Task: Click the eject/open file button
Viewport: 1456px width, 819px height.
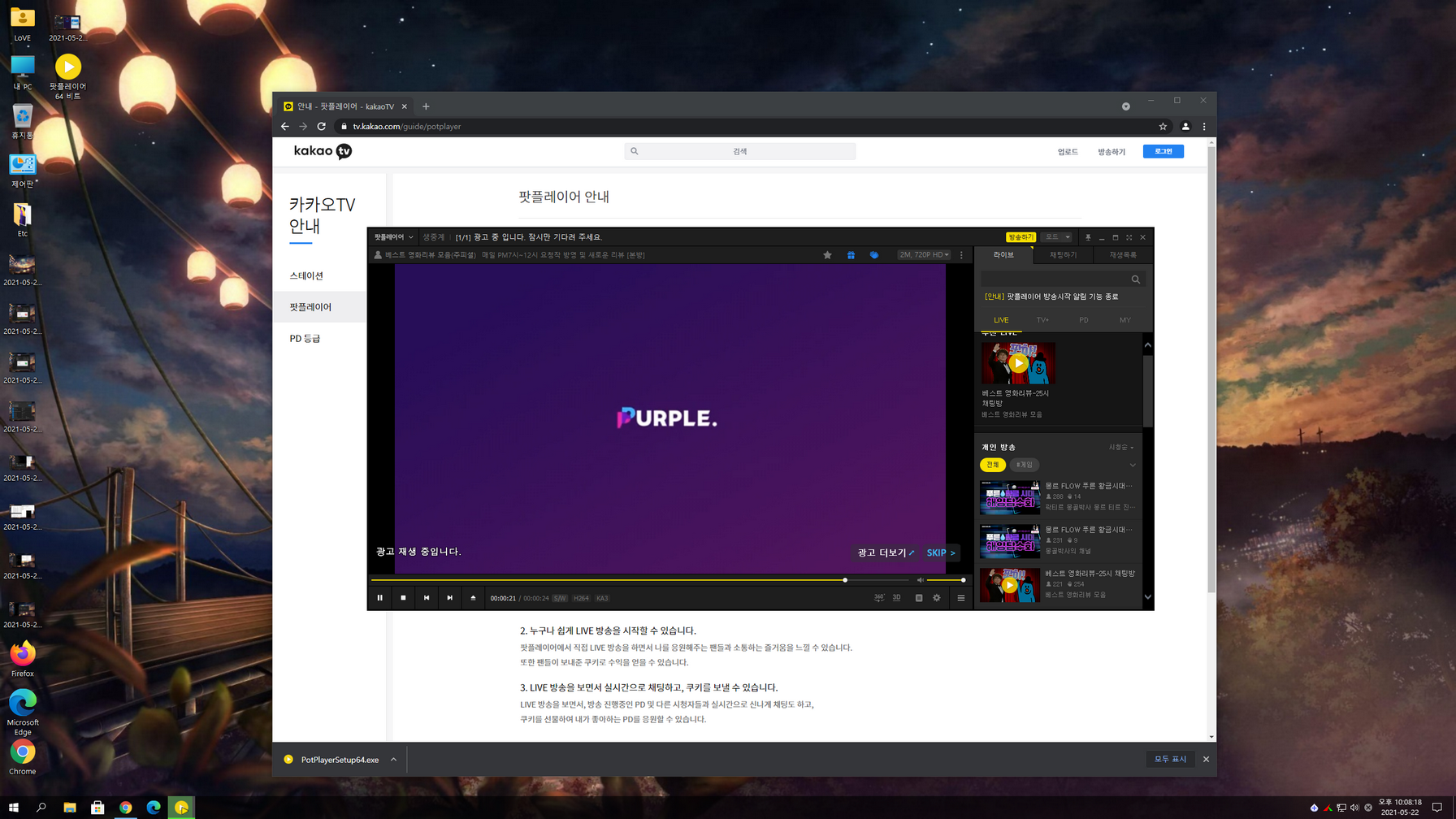Action: click(x=473, y=598)
